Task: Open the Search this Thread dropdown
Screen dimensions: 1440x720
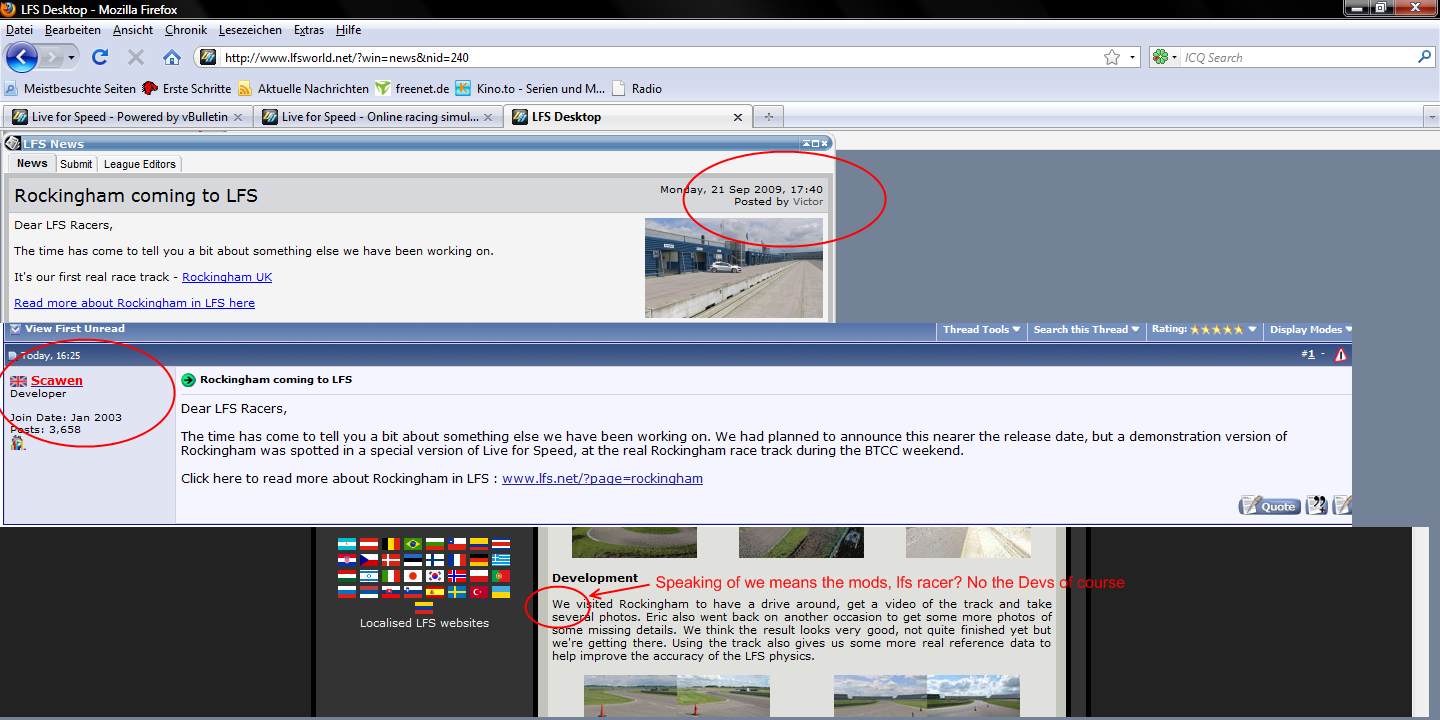Action: point(1086,329)
